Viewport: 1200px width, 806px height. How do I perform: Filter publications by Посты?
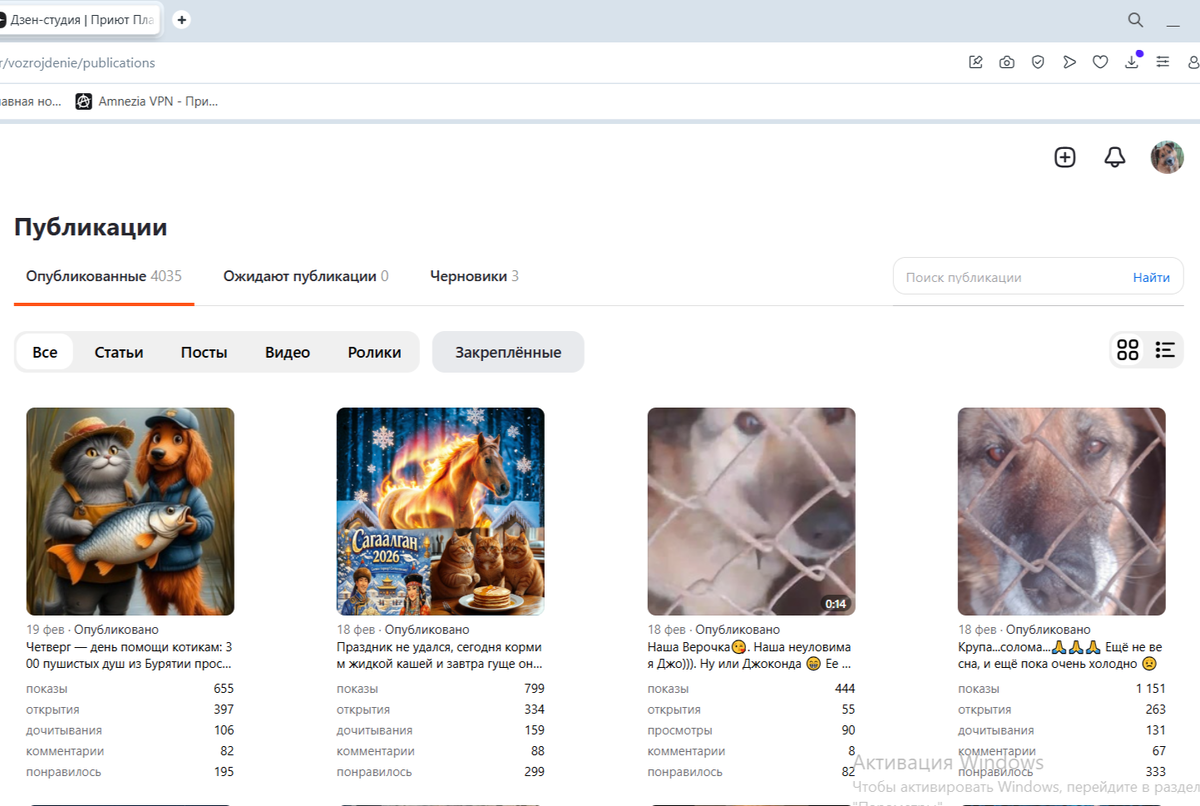click(204, 352)
